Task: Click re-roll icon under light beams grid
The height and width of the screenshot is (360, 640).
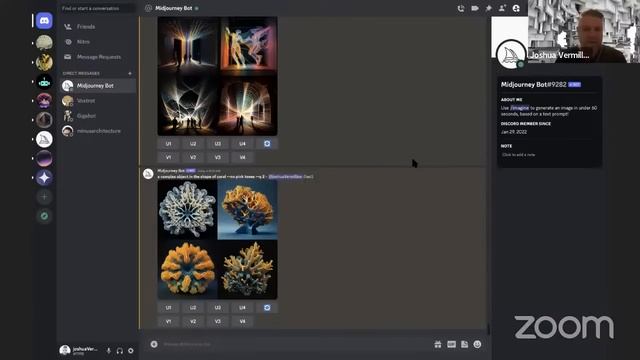Action: tap(267, 144)
